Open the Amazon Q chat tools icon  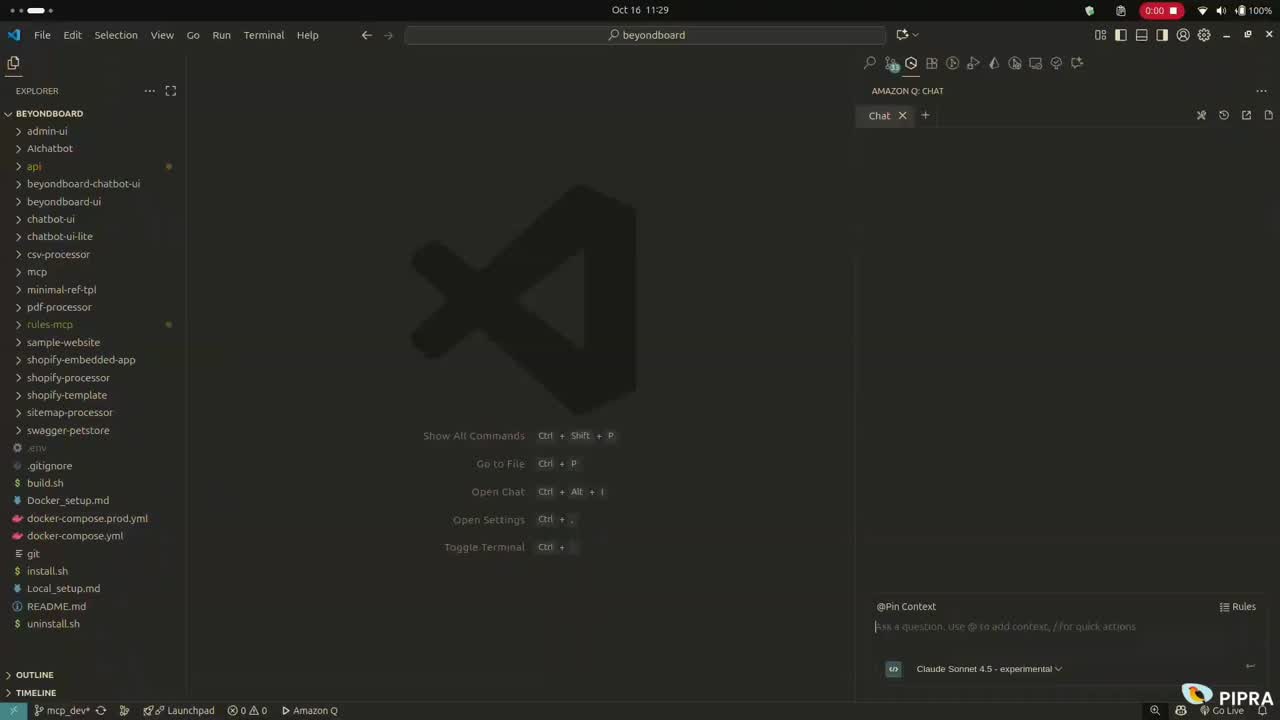coord(1201,115)
